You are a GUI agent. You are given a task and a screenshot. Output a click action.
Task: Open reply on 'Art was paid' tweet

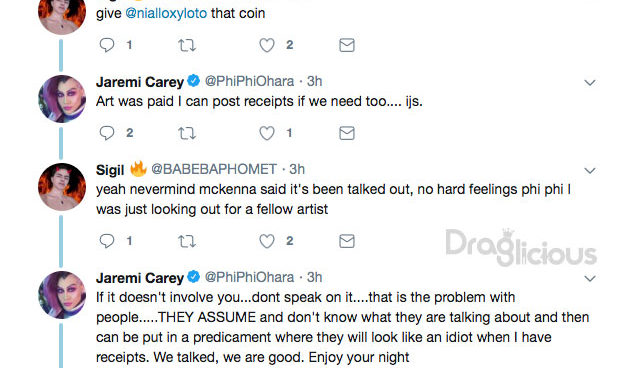coord(107,133)
